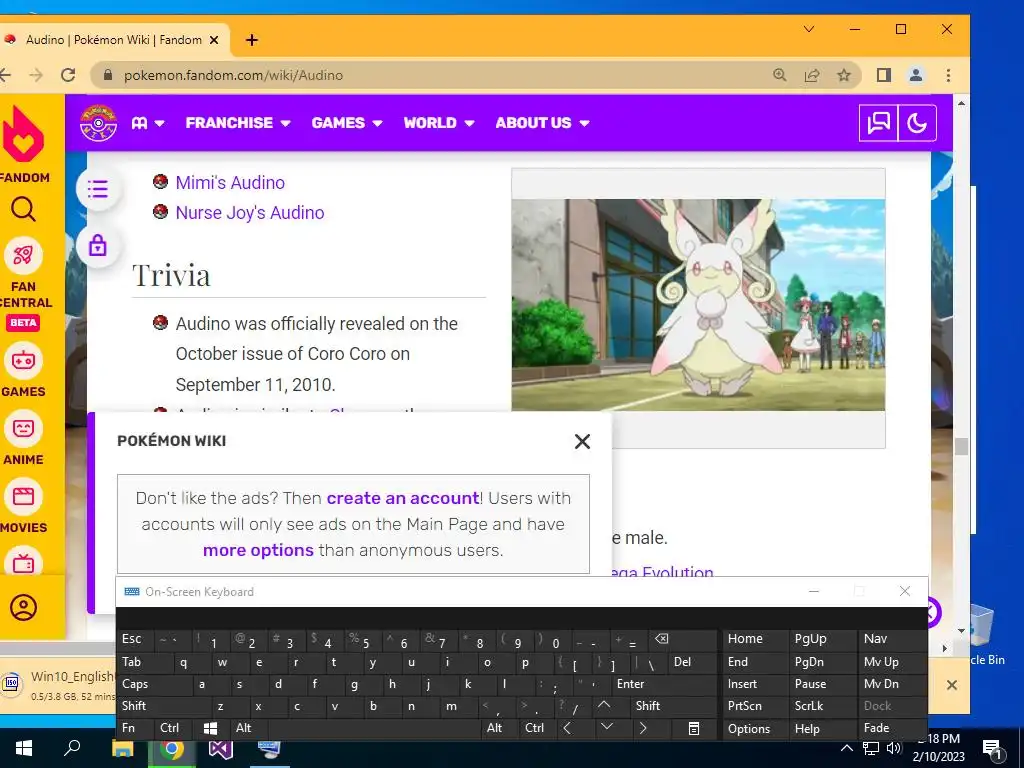Image resolution: width=1024 pixels, height=768 pixels.
Task: Open the user profile icon in sidebar
Action: tap(24, 607)
